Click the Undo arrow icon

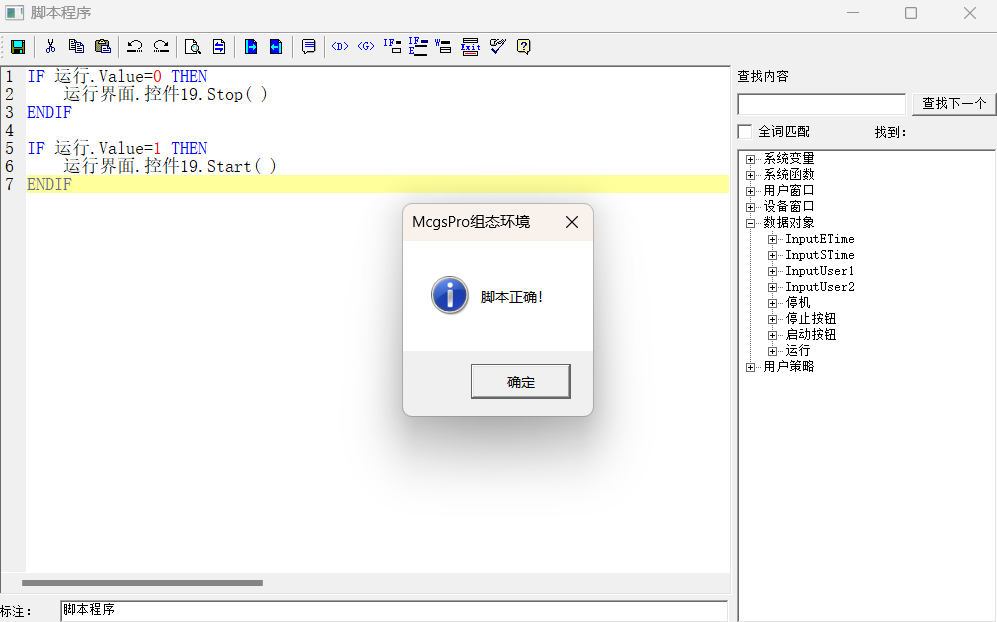point(134,46)
